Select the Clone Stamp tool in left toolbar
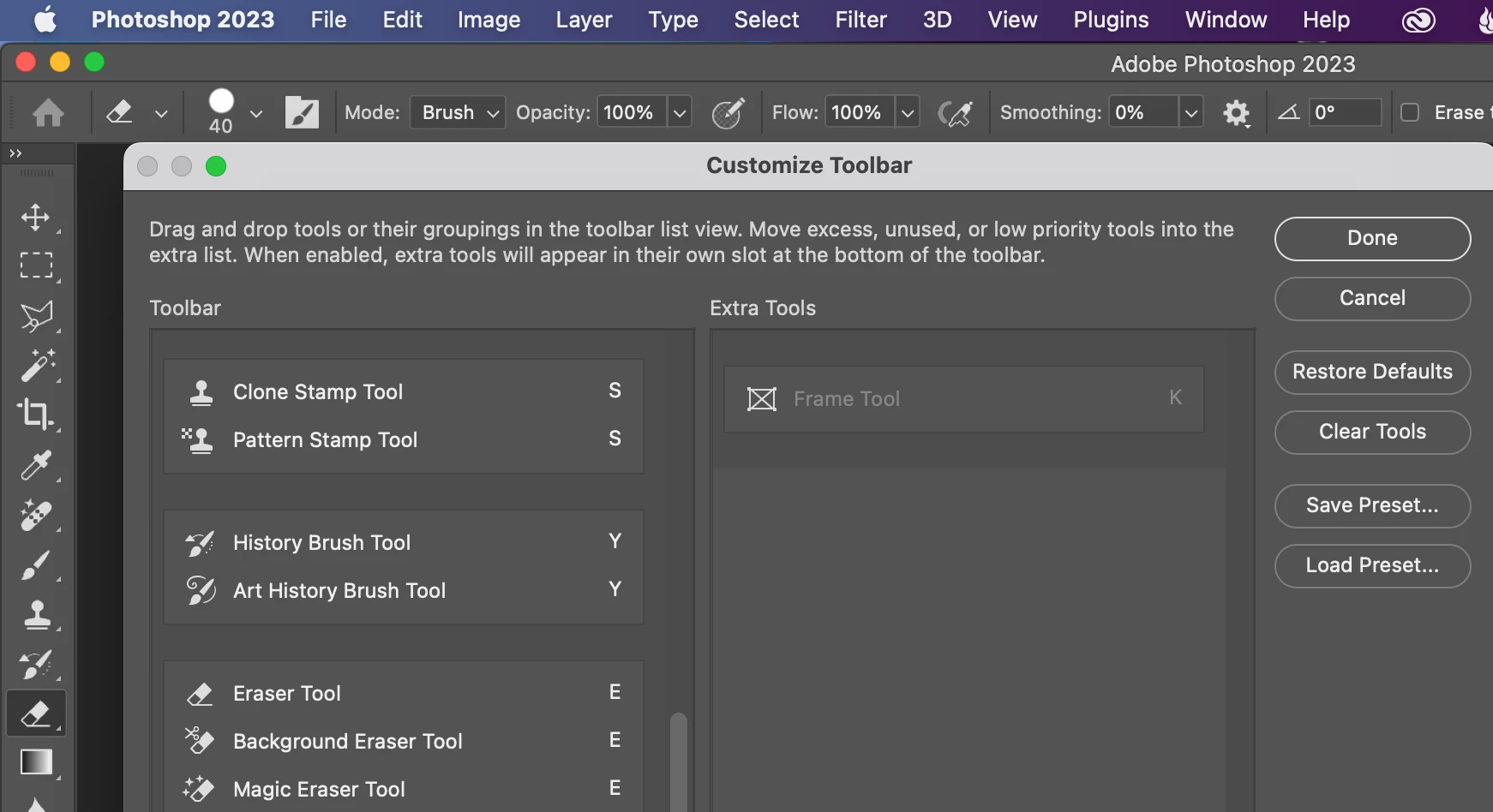 pos(36,614)
